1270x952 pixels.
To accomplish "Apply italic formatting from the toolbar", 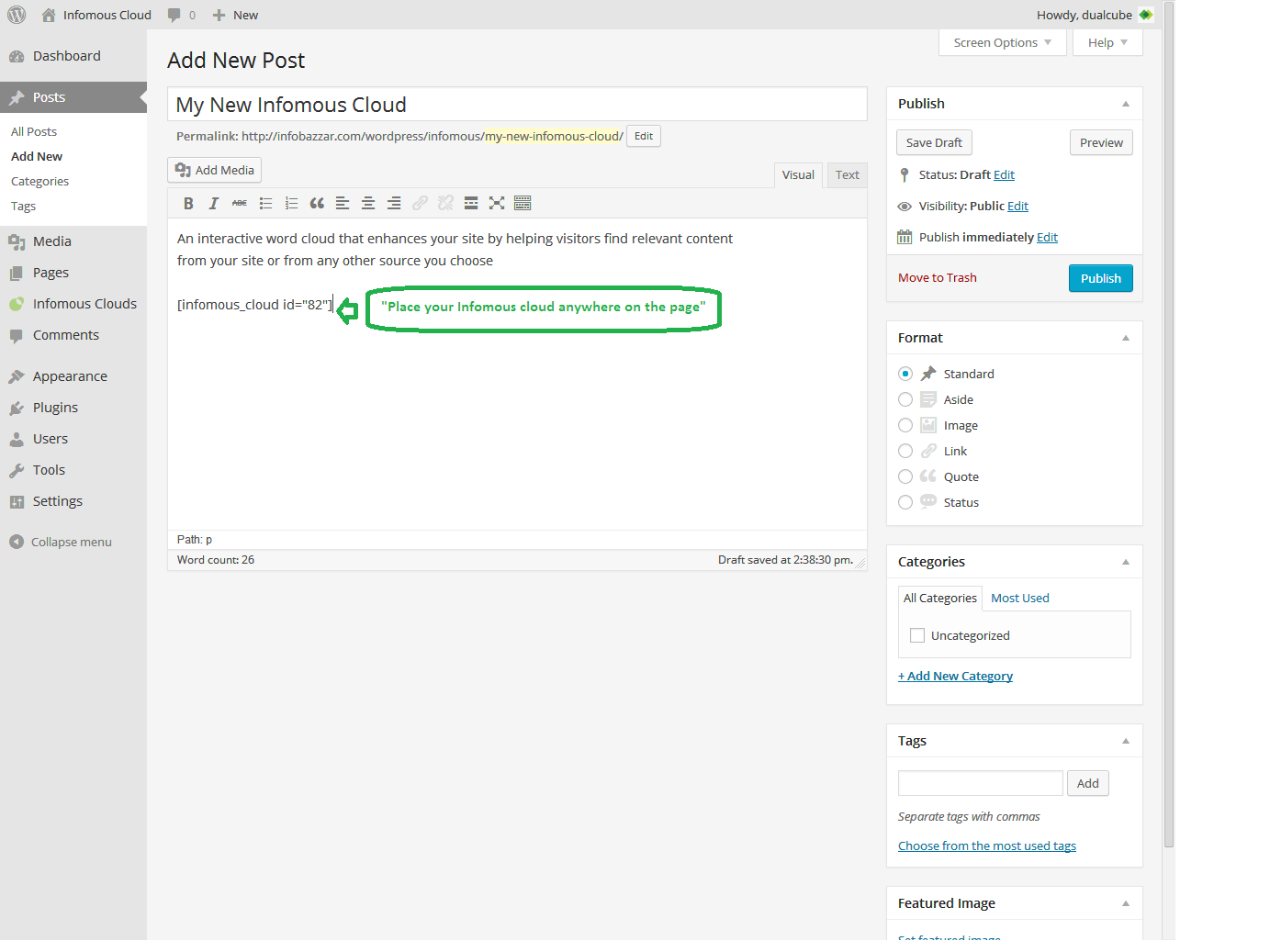I will [214, 204].
